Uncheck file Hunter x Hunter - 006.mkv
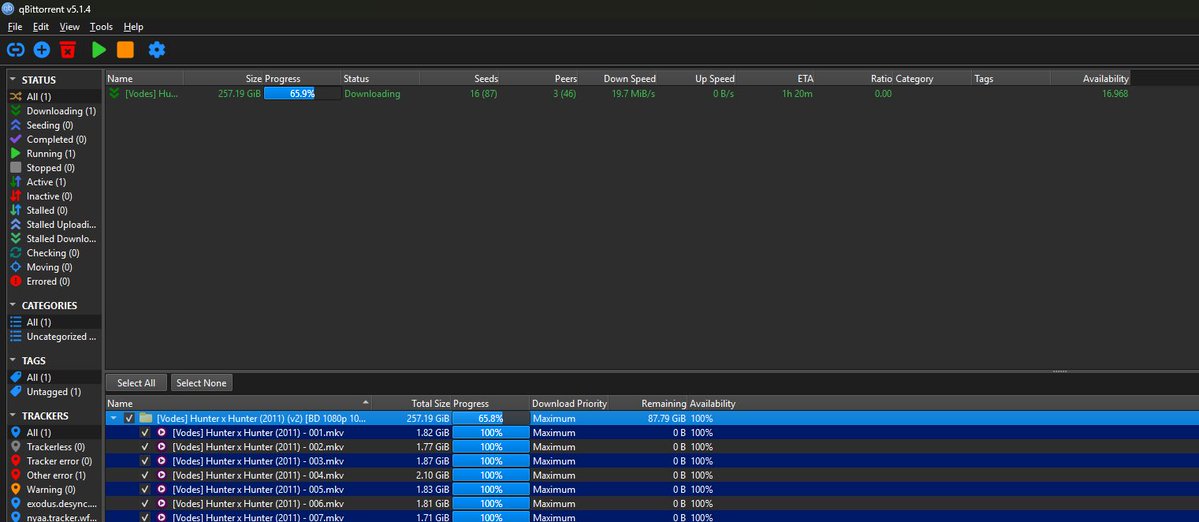Screen dimensions: 1199x522 [145, 504]
